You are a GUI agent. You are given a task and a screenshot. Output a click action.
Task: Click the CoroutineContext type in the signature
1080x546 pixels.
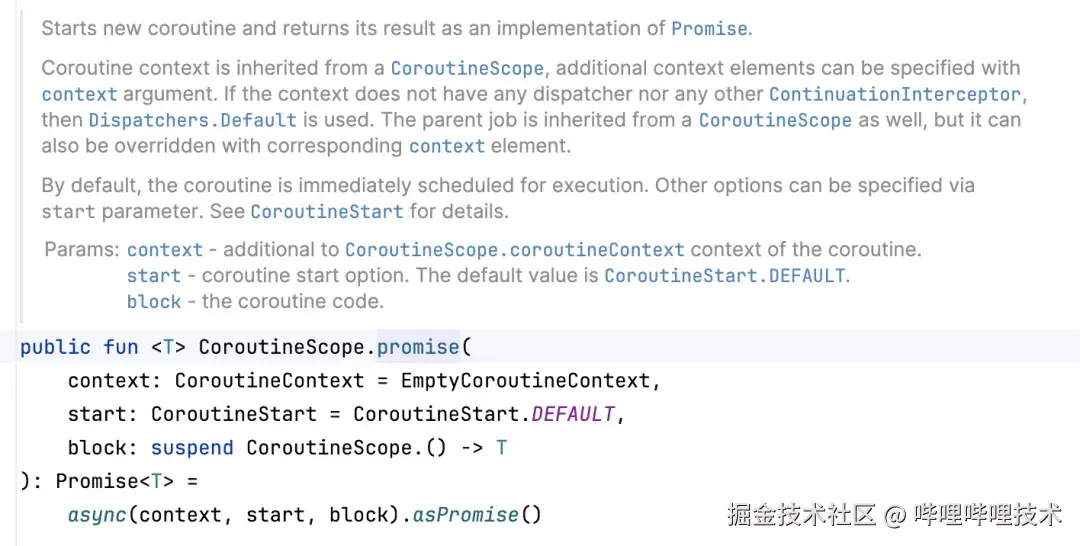pyautogui.click(x=269, y=381)
